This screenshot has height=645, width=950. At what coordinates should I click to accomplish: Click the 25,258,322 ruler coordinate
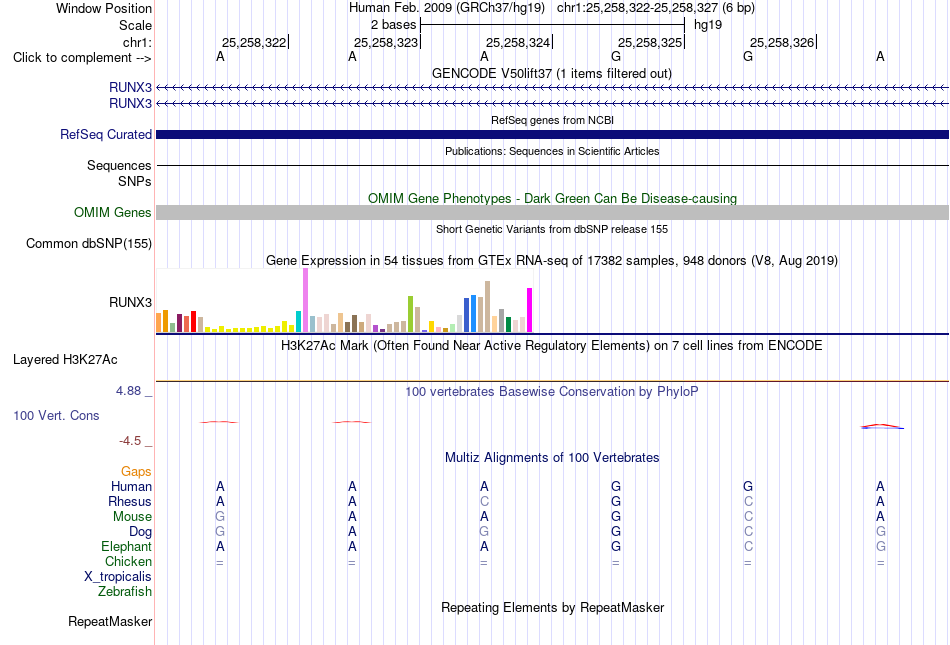254,42
